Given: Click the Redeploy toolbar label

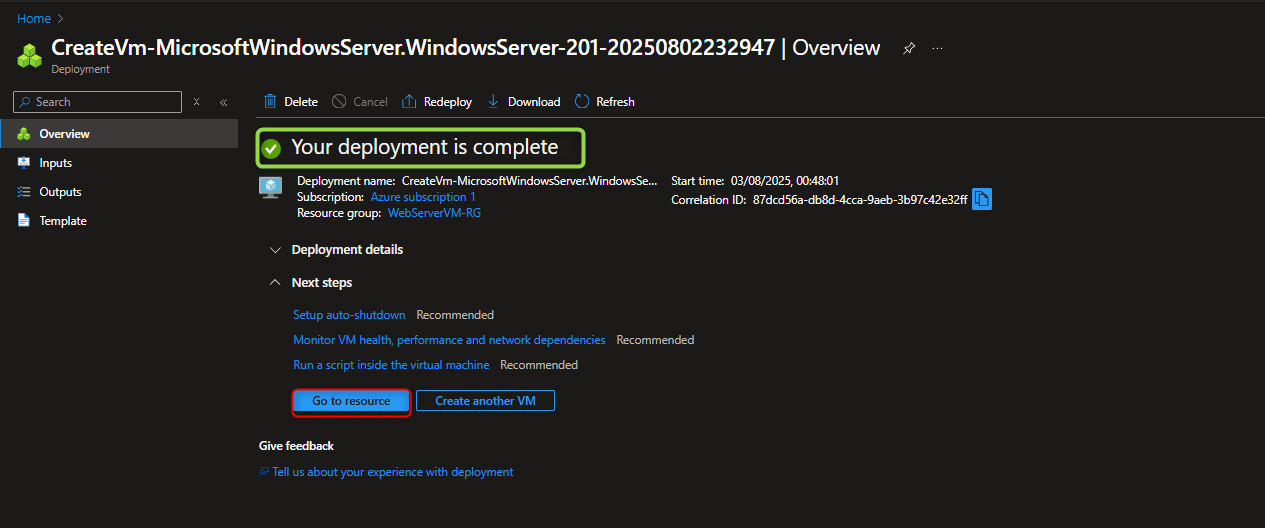Looking at the screenshot, I should (x=447, y=102).
